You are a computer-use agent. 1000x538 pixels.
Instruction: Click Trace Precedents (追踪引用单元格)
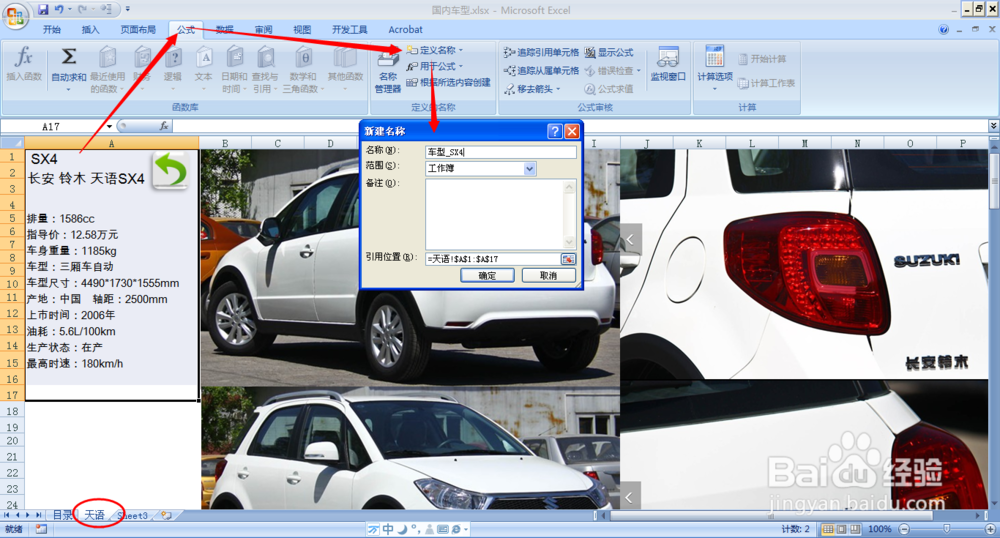(541, 52)
